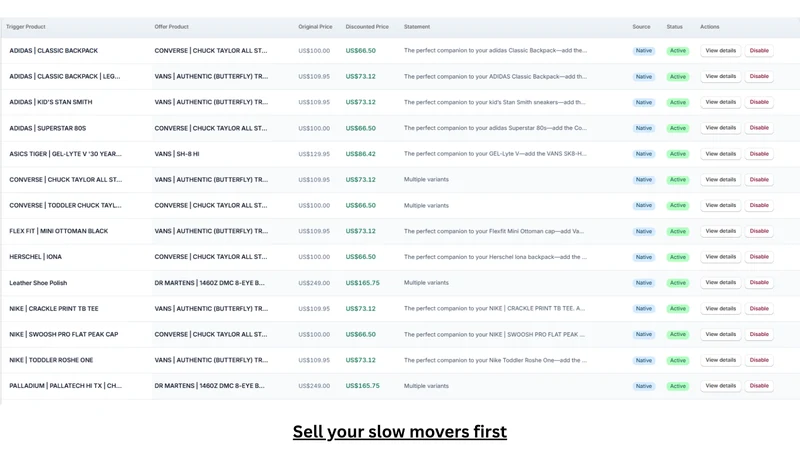Disable the ADIDAS | SUPERSTAR 80S offer
This screenshot has width=800, height=450.
(x=759, y=128)
